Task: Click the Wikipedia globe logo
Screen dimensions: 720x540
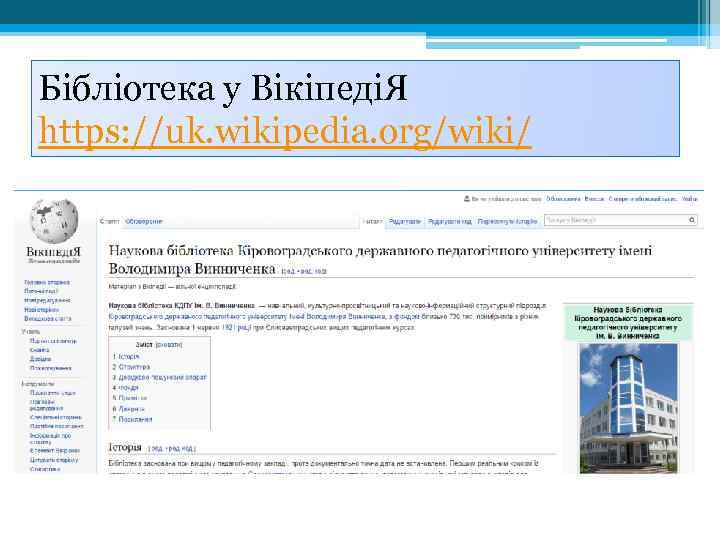Action: pos(54,221)
